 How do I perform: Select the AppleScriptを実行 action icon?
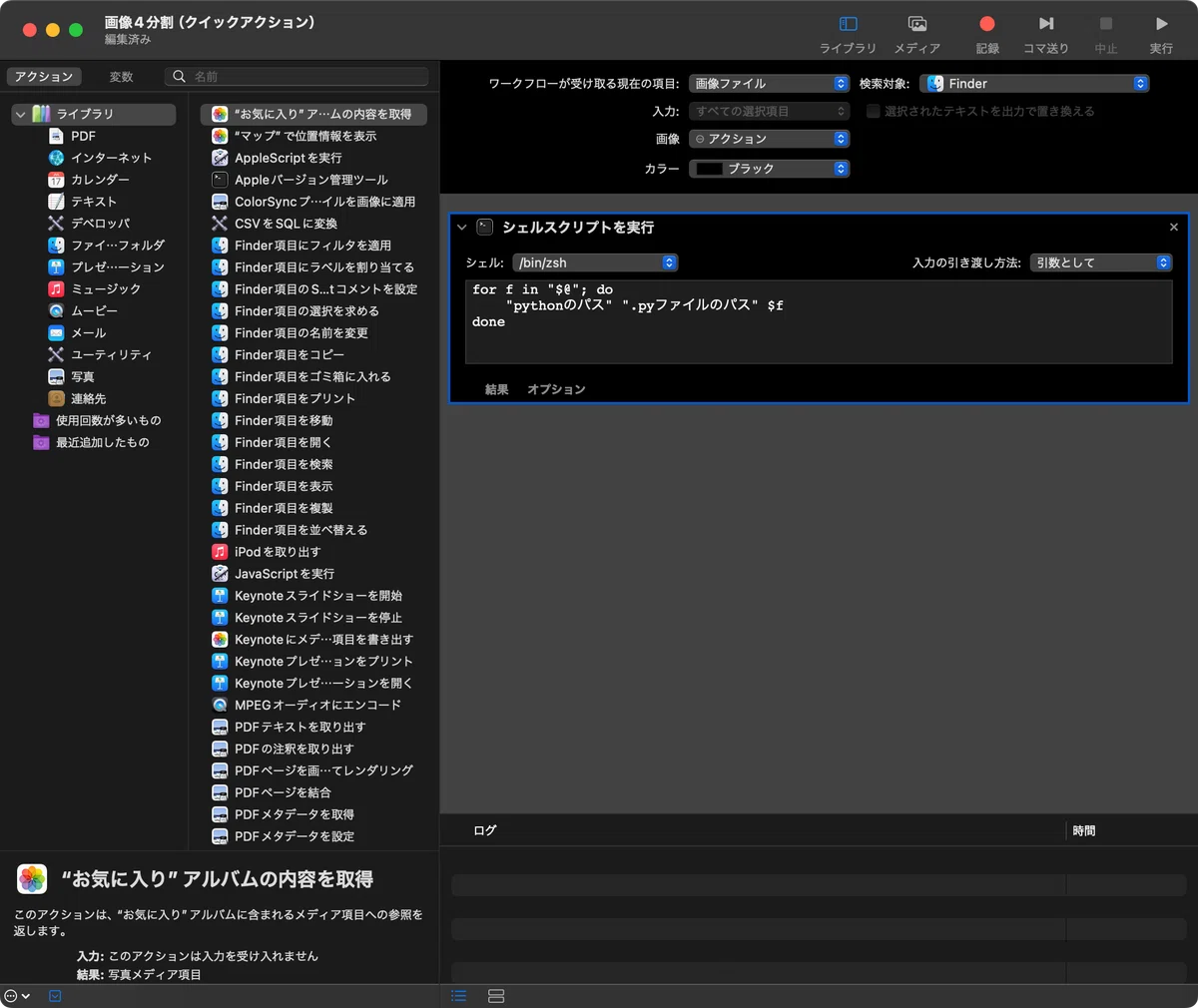pos(220,158)
